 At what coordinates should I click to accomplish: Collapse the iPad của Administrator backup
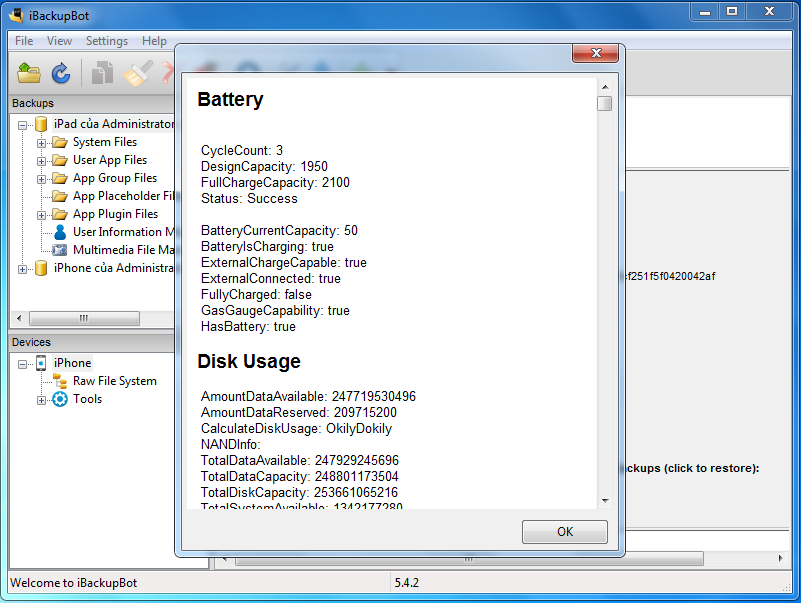pos(23,124)
